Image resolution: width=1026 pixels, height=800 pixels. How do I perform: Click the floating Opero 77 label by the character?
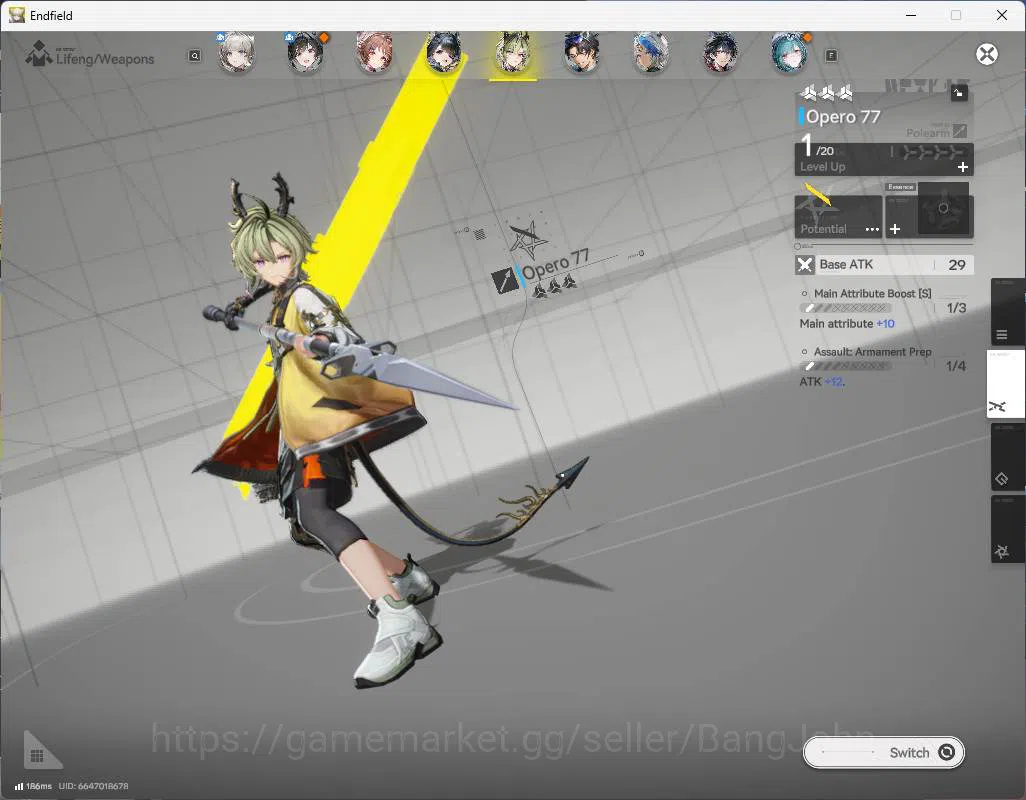(x=554, y=267)
